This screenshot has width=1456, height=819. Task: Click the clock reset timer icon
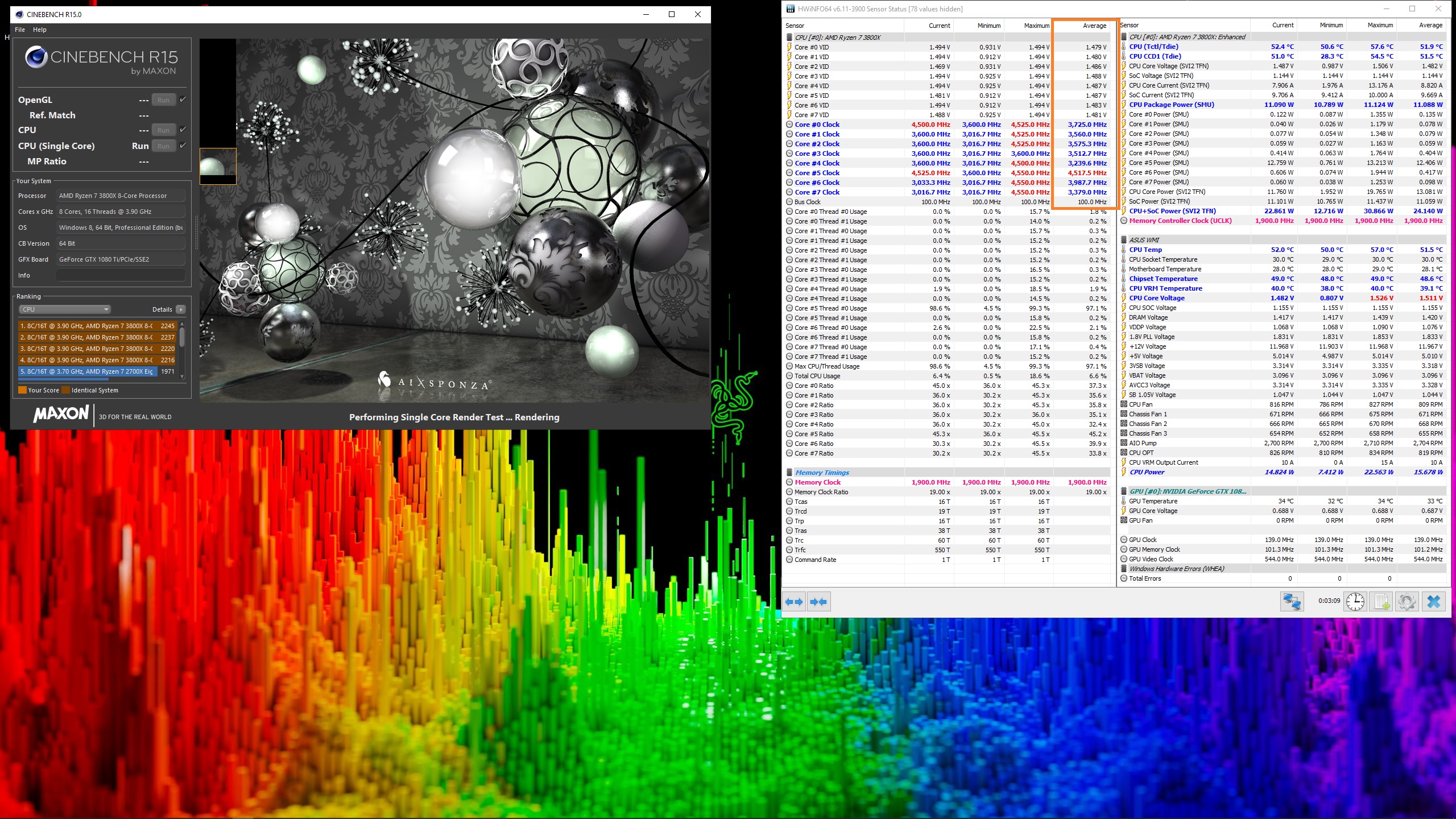point(1355,601)
